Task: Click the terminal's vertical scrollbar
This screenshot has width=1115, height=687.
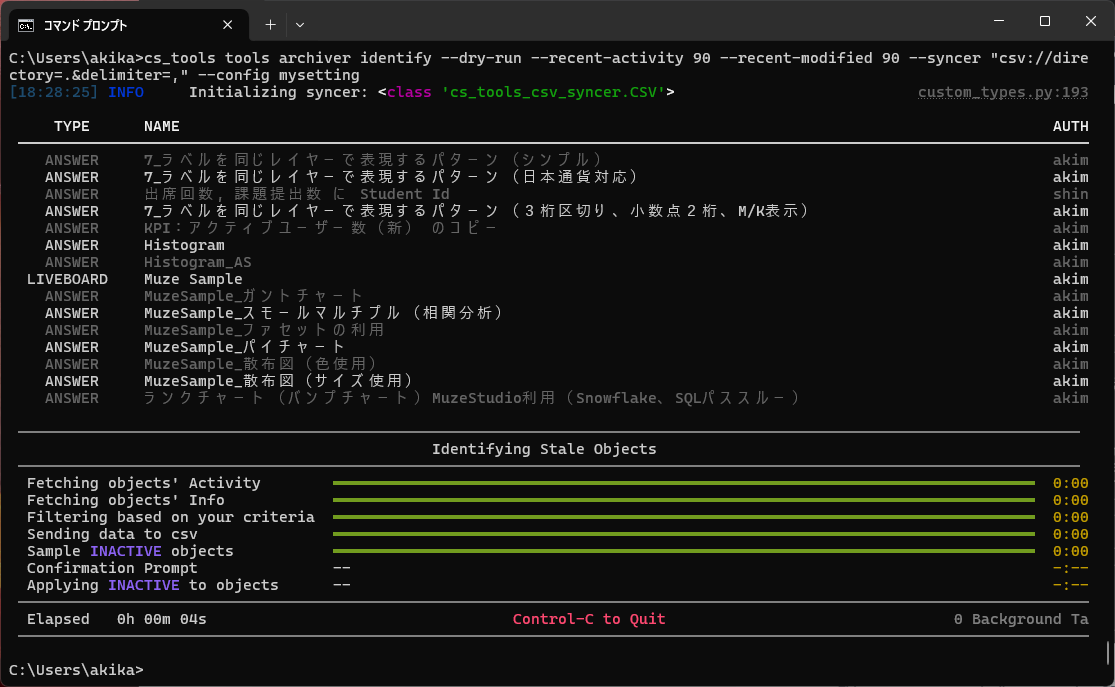Action: click(1108, 652)
